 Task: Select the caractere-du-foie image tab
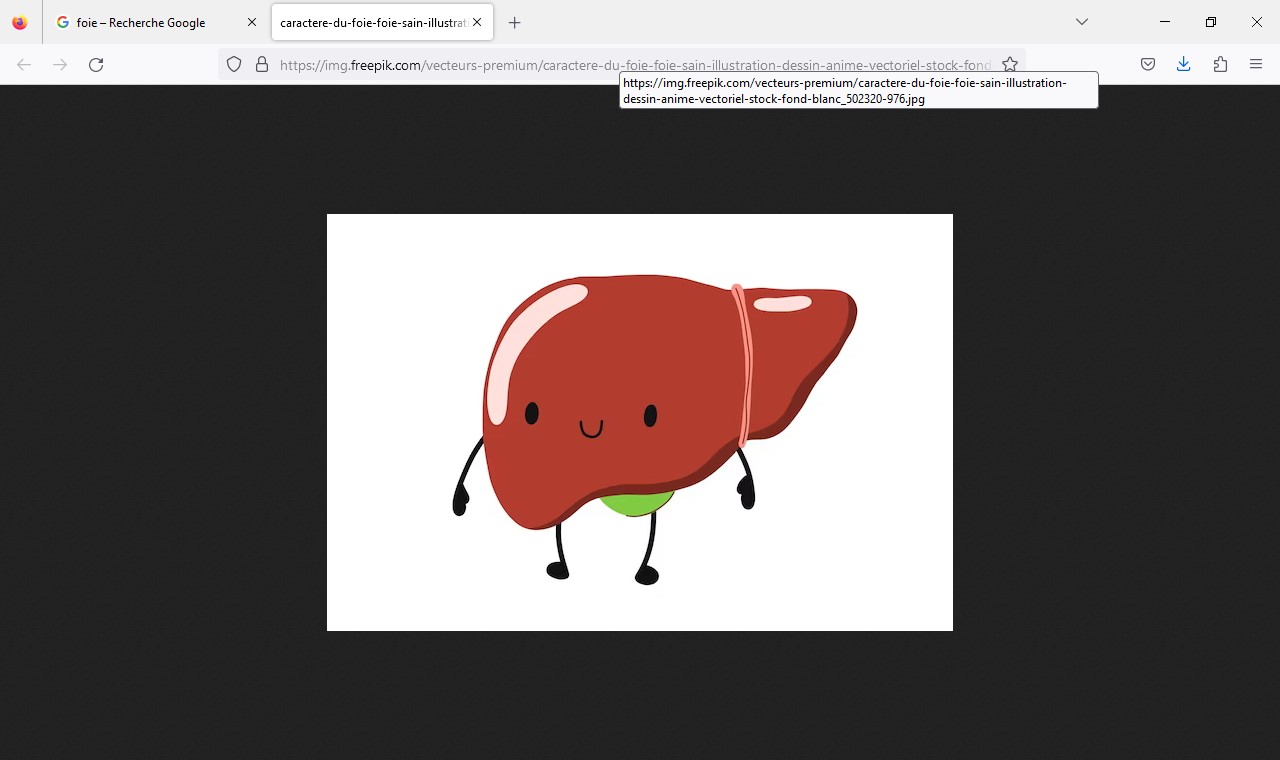coord(382,22)
